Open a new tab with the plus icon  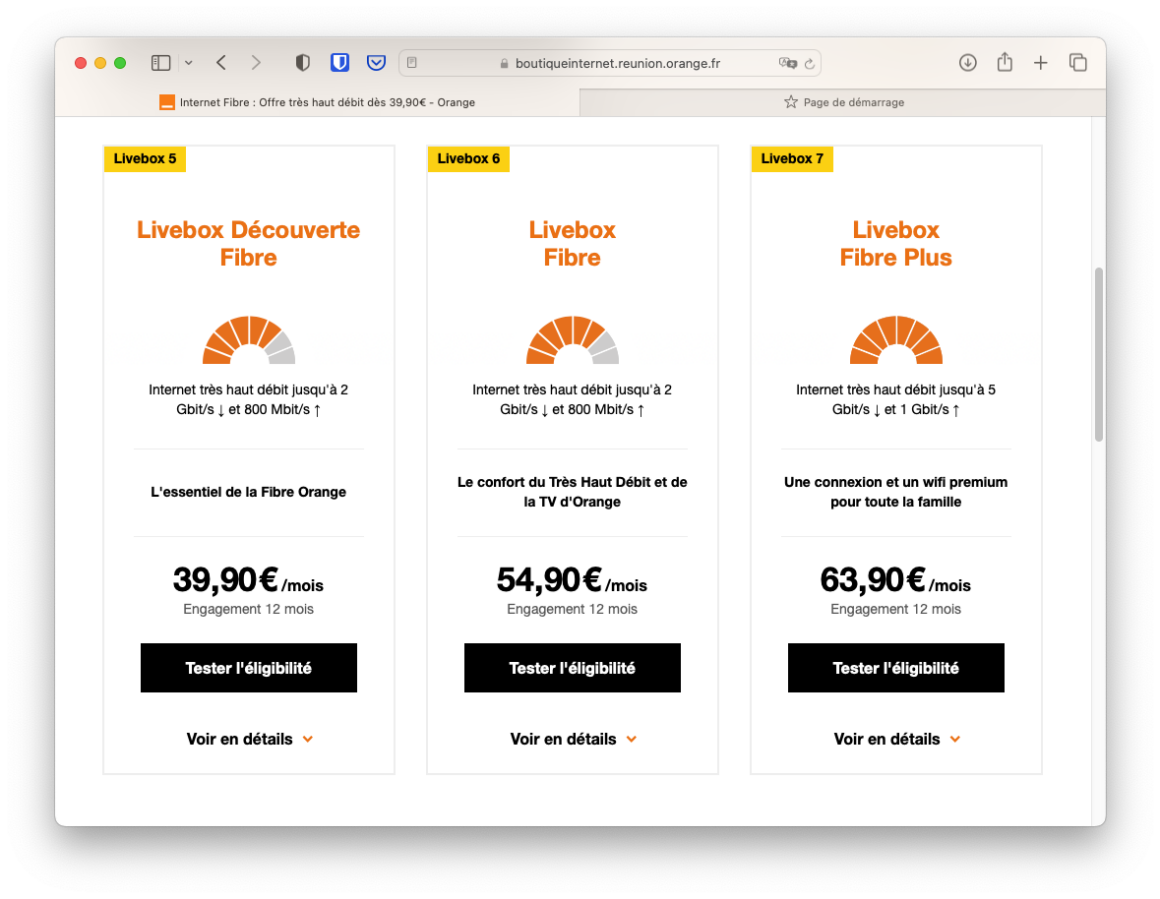tap(1040, 62)
